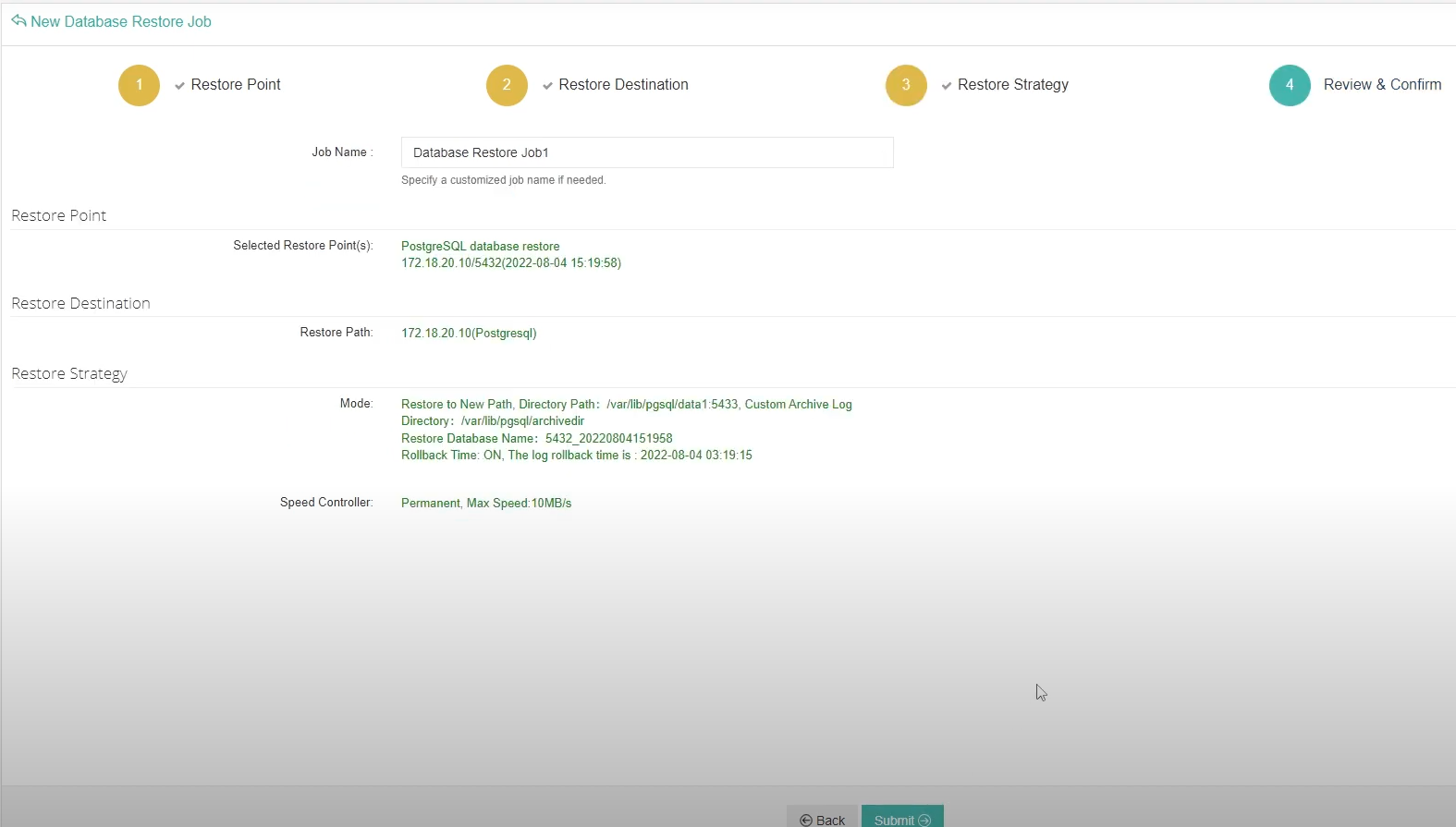Image resolution: width=1456 pixels, height=827 pixels.
Task: Click the 'Restore Strategy' section heading
Action: [69, 373]
